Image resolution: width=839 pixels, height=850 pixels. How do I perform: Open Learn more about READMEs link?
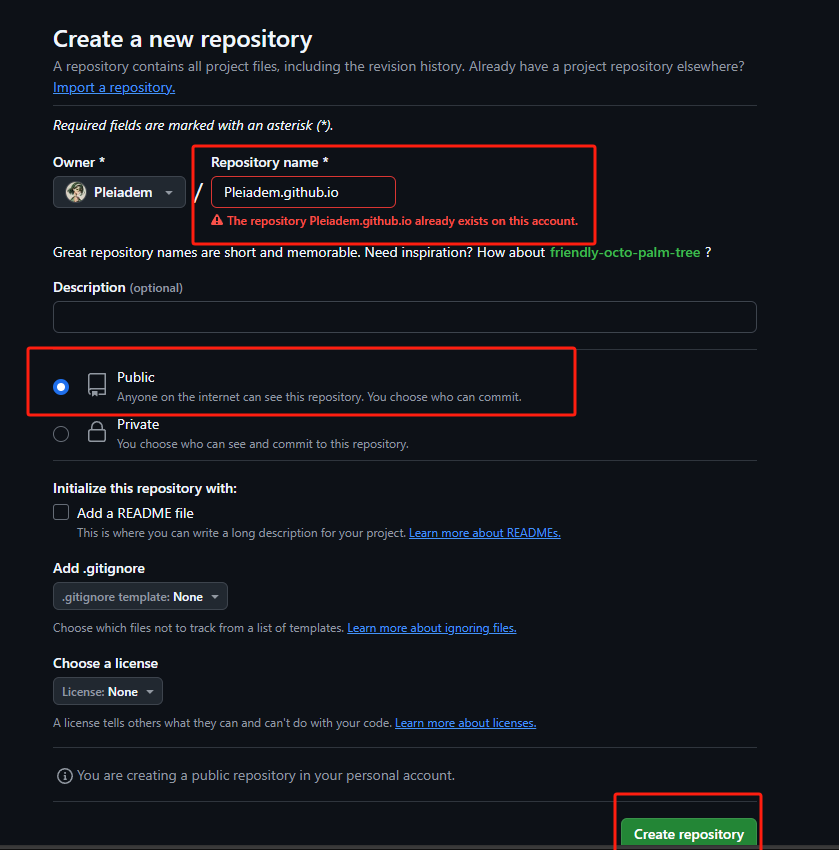pos(485,533)
